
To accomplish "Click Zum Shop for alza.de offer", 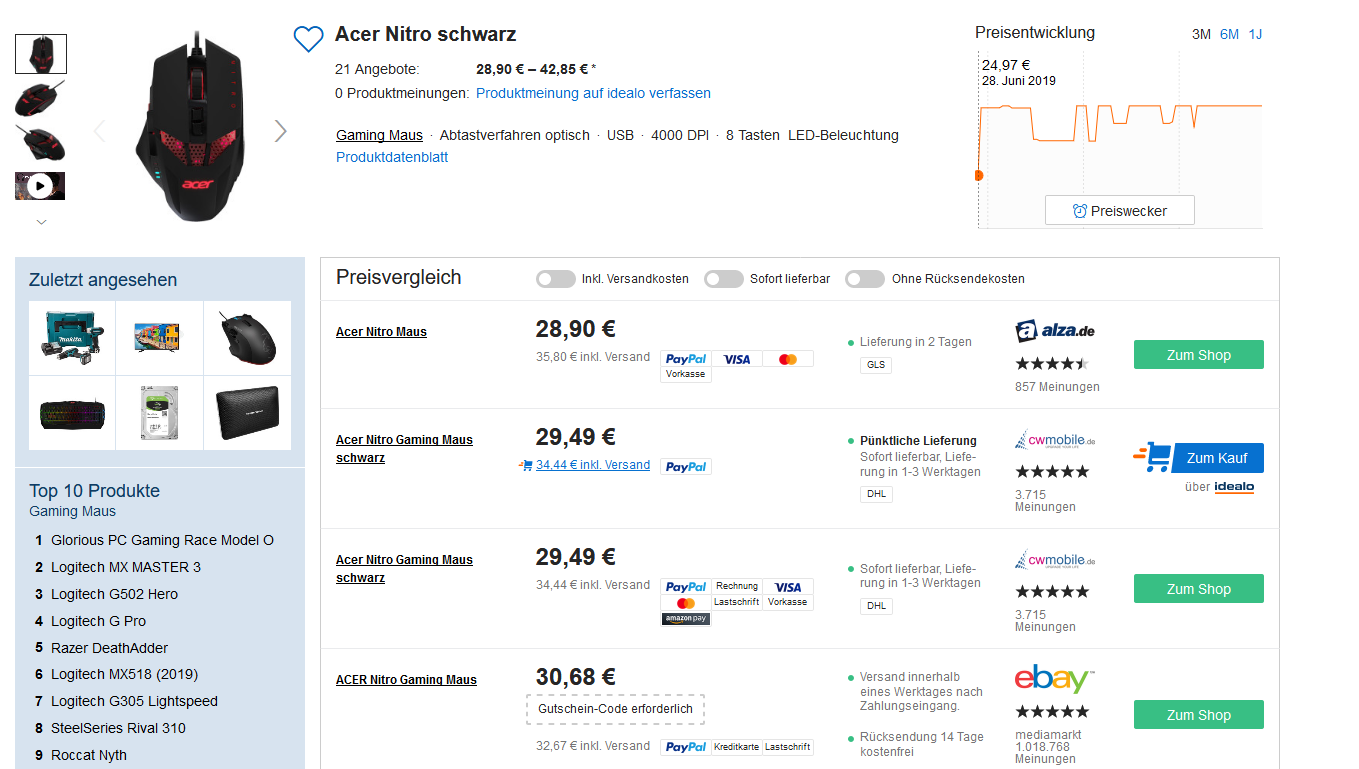I will tap(1198, 355).
